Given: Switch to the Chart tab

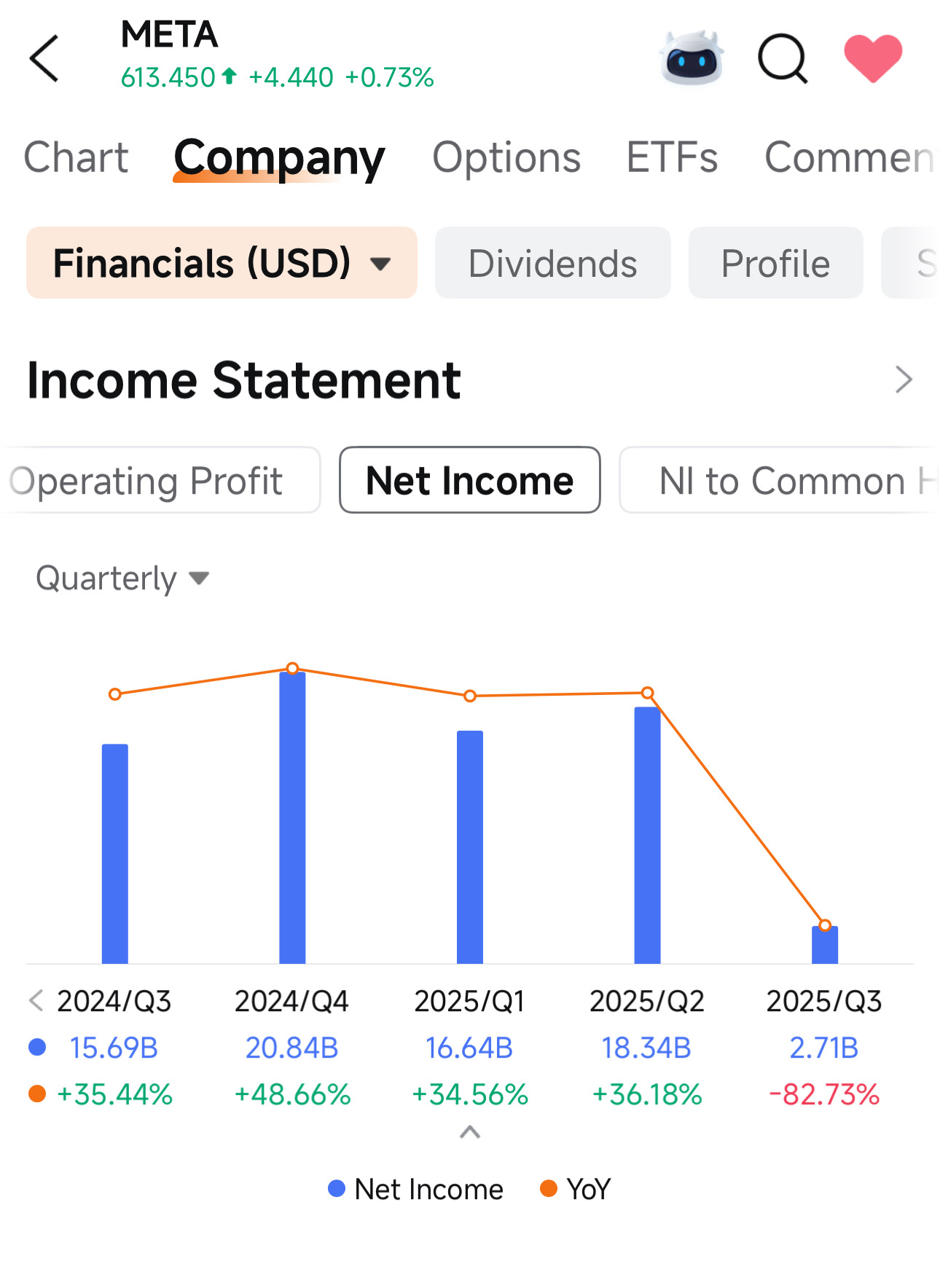Looking at the screenshot, I should pyautogui.click(x=76, y=157).
